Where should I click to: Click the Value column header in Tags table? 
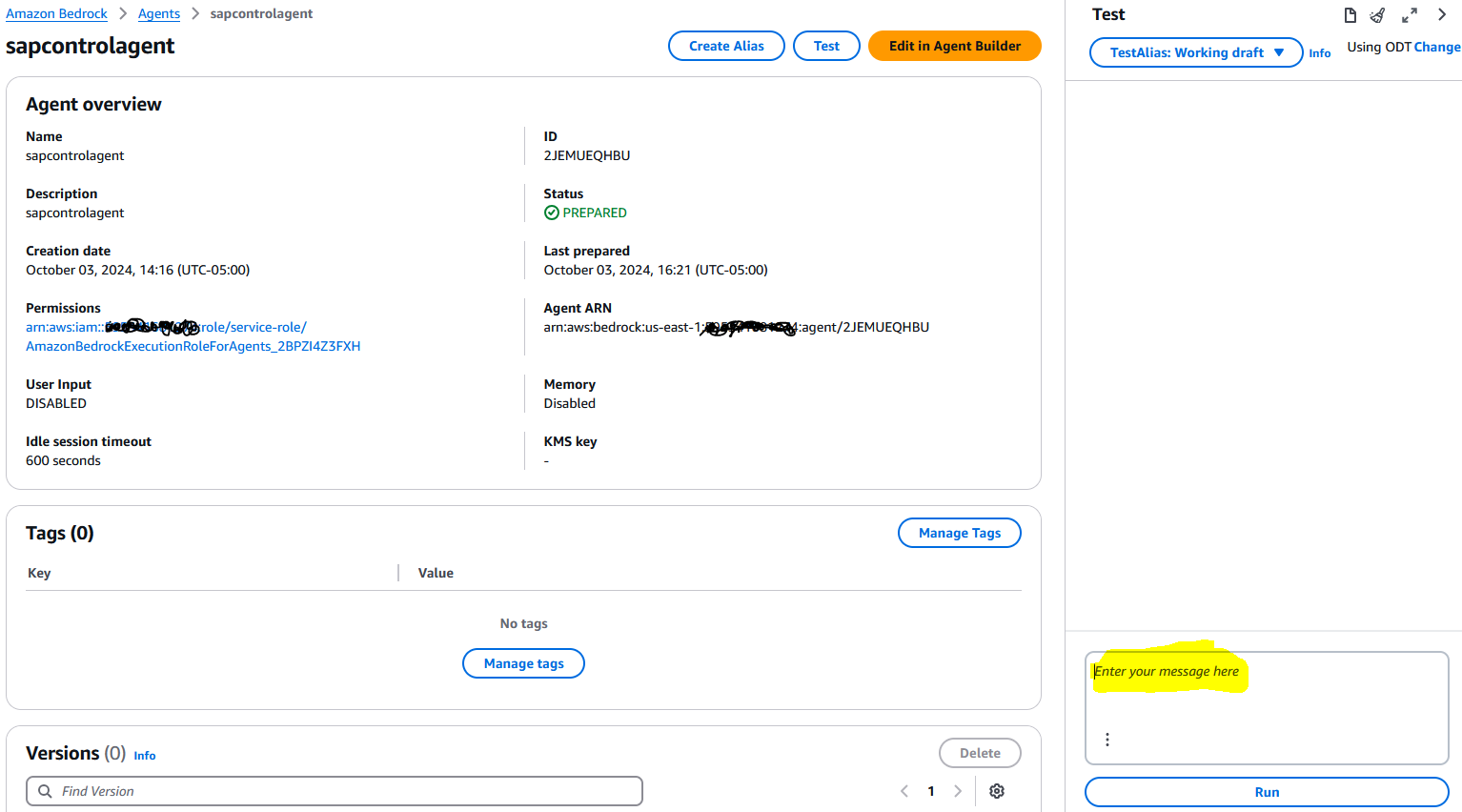(436, 573)
